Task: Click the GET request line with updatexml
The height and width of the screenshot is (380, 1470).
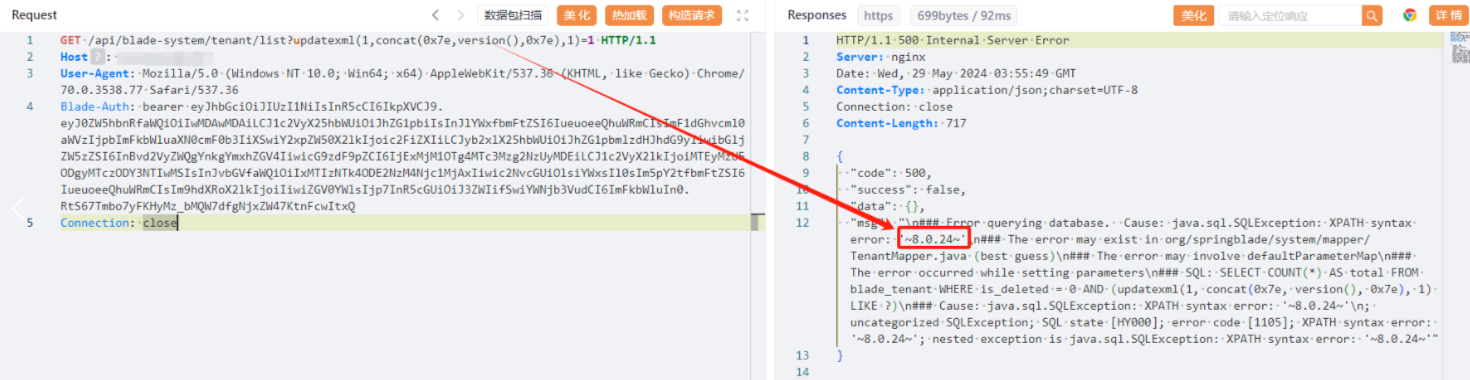Action: pos(358,41)
